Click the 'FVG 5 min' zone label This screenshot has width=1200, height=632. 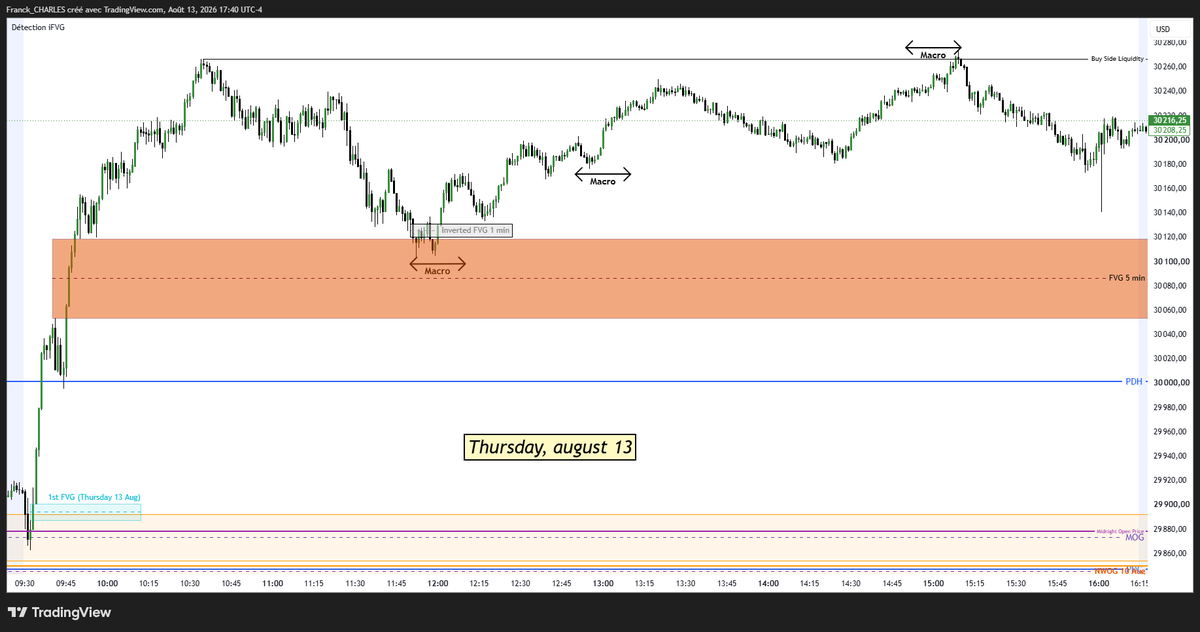(1127, 278)
